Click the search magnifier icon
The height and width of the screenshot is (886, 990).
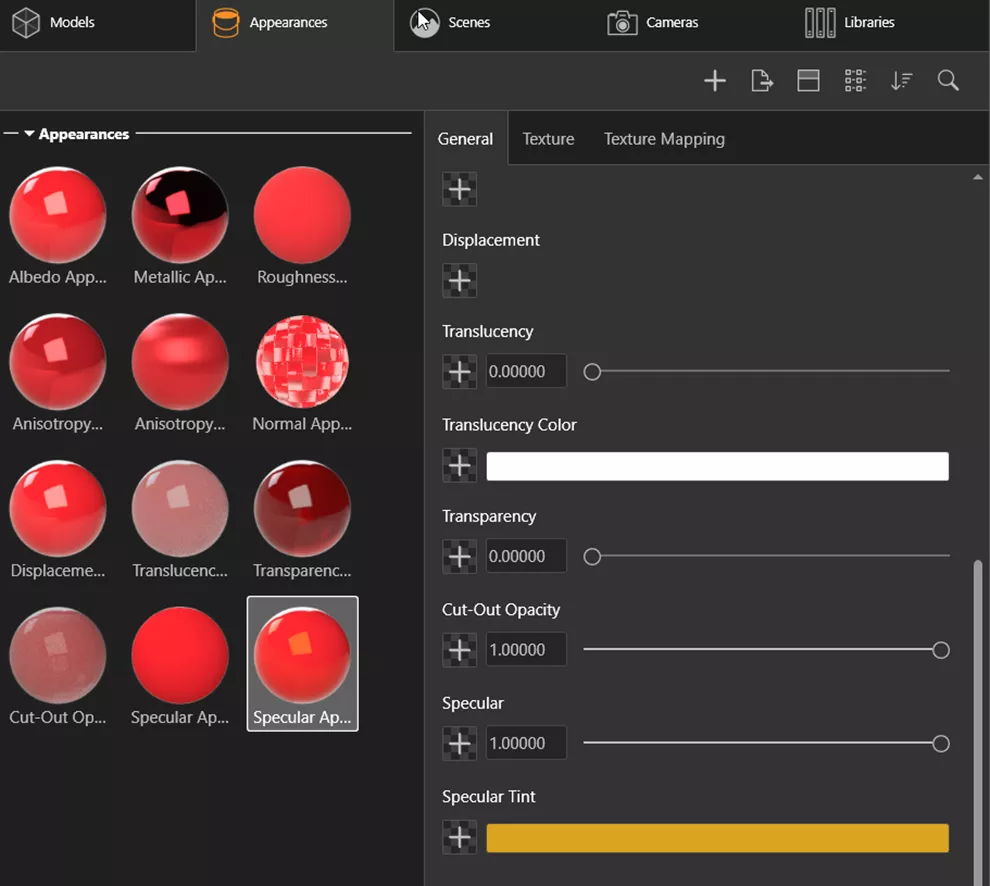click(x=948, y=81)
